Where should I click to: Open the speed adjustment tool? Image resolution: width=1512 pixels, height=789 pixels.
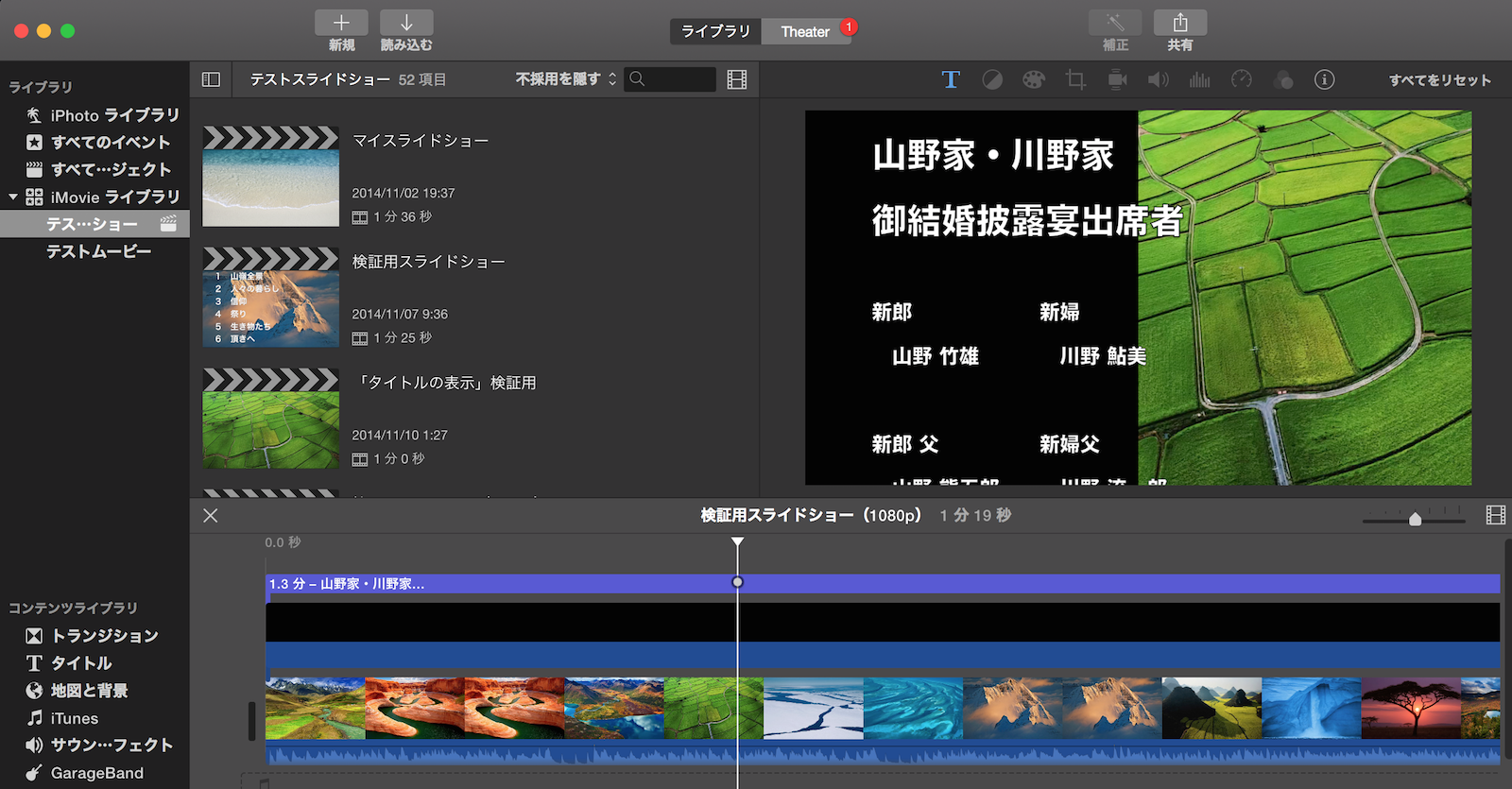coord(1242,80)
